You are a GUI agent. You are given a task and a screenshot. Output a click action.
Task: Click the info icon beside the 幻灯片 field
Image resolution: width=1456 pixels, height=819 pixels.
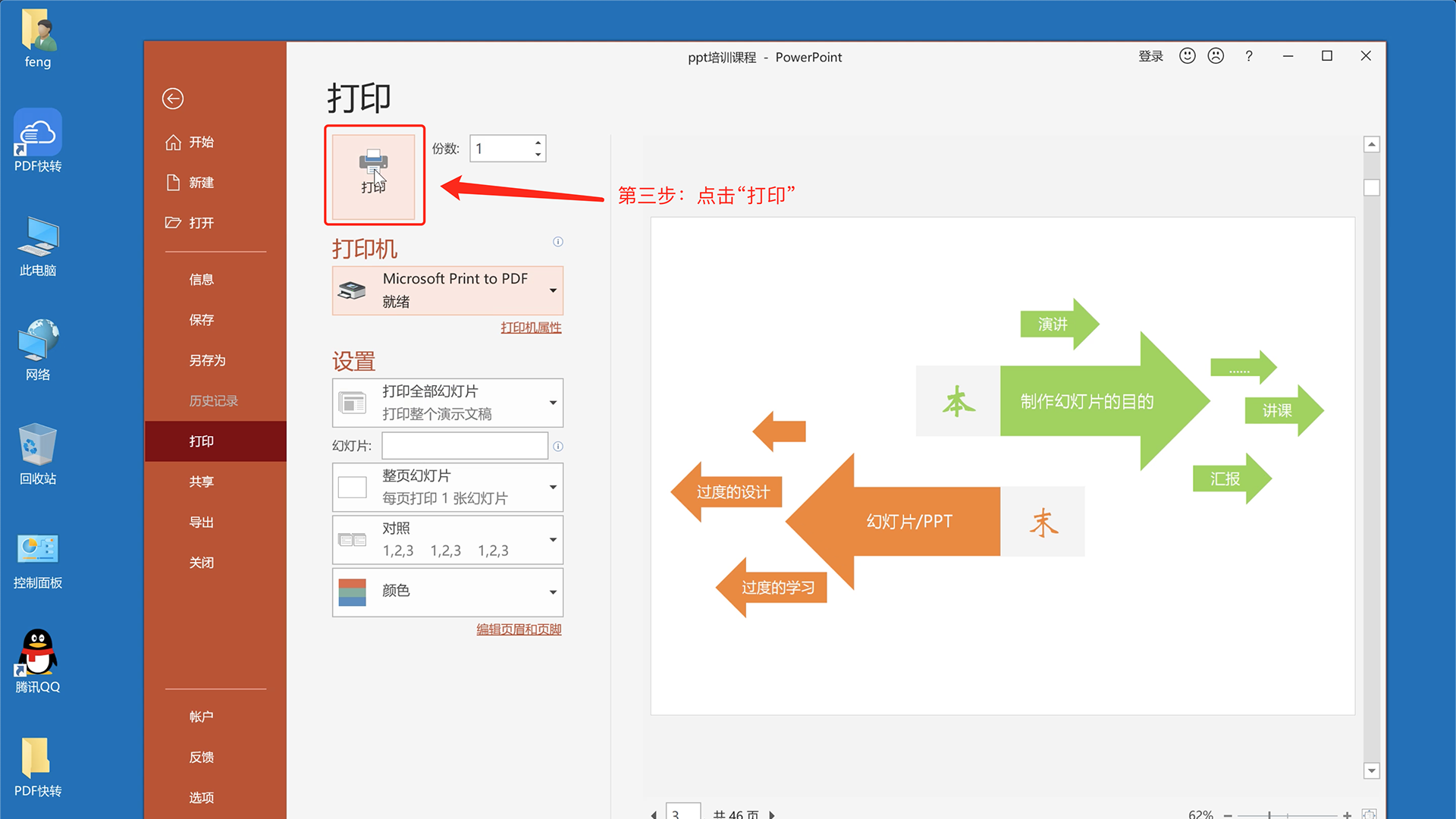point(558,447)
